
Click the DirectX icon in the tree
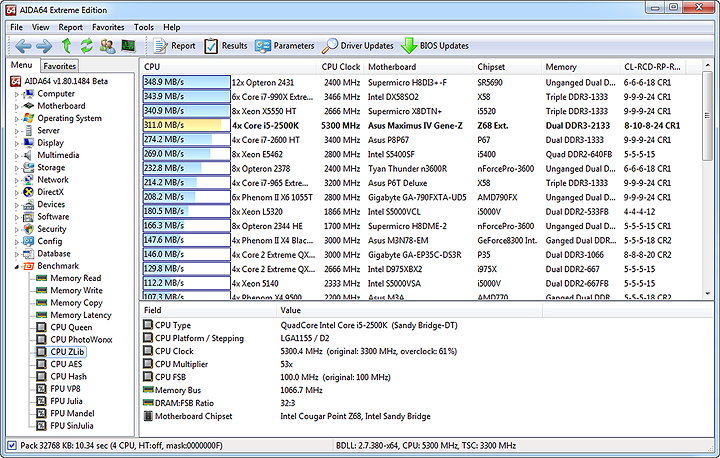pyautogui.click(x=28, y=192)
